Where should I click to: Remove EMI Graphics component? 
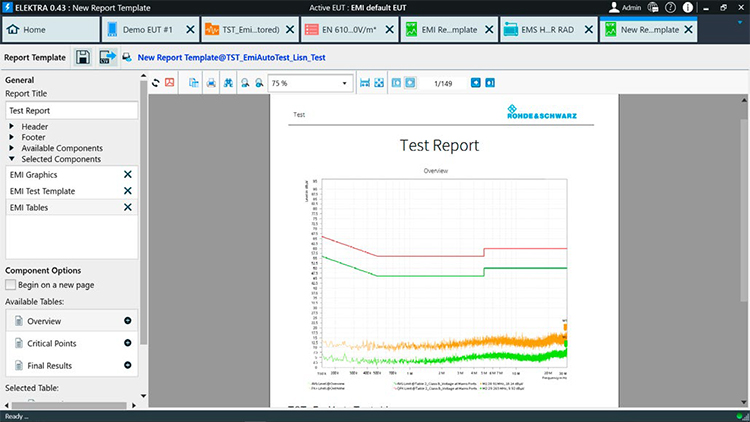tap(127, 175)
